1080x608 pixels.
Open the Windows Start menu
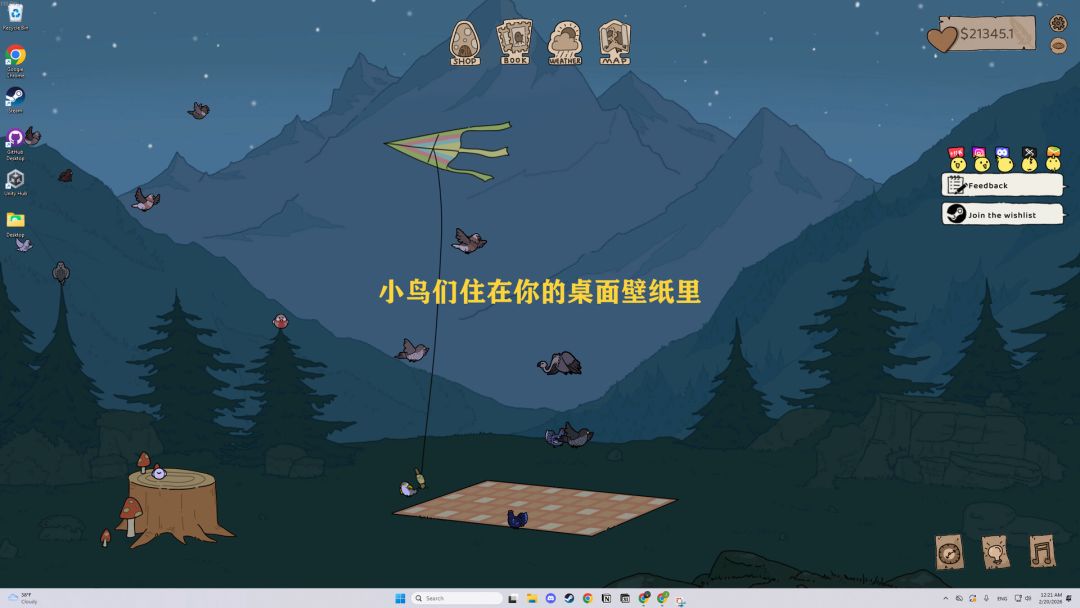click(400, 598)
